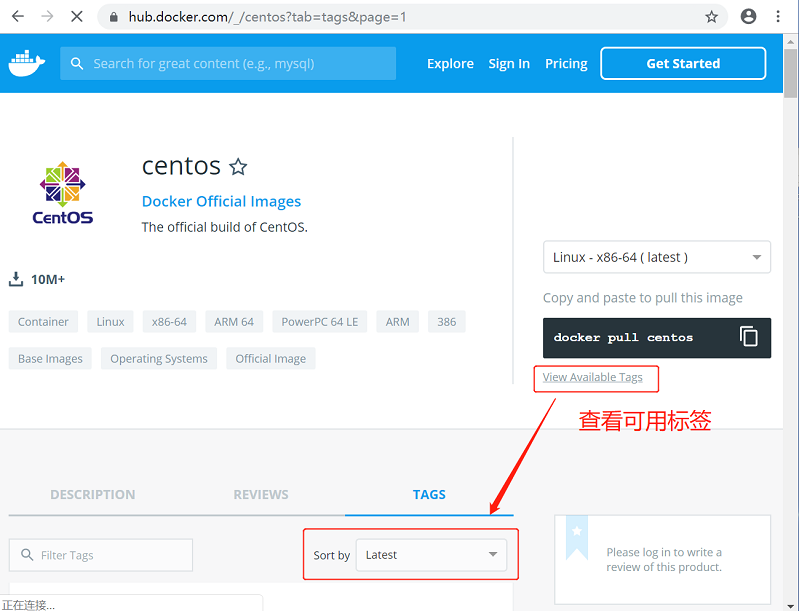Image resolution: width=799 pixels, height=611 pixels.
Task: Open the Sort by Latest dropdown
Action: click(431, 555)
